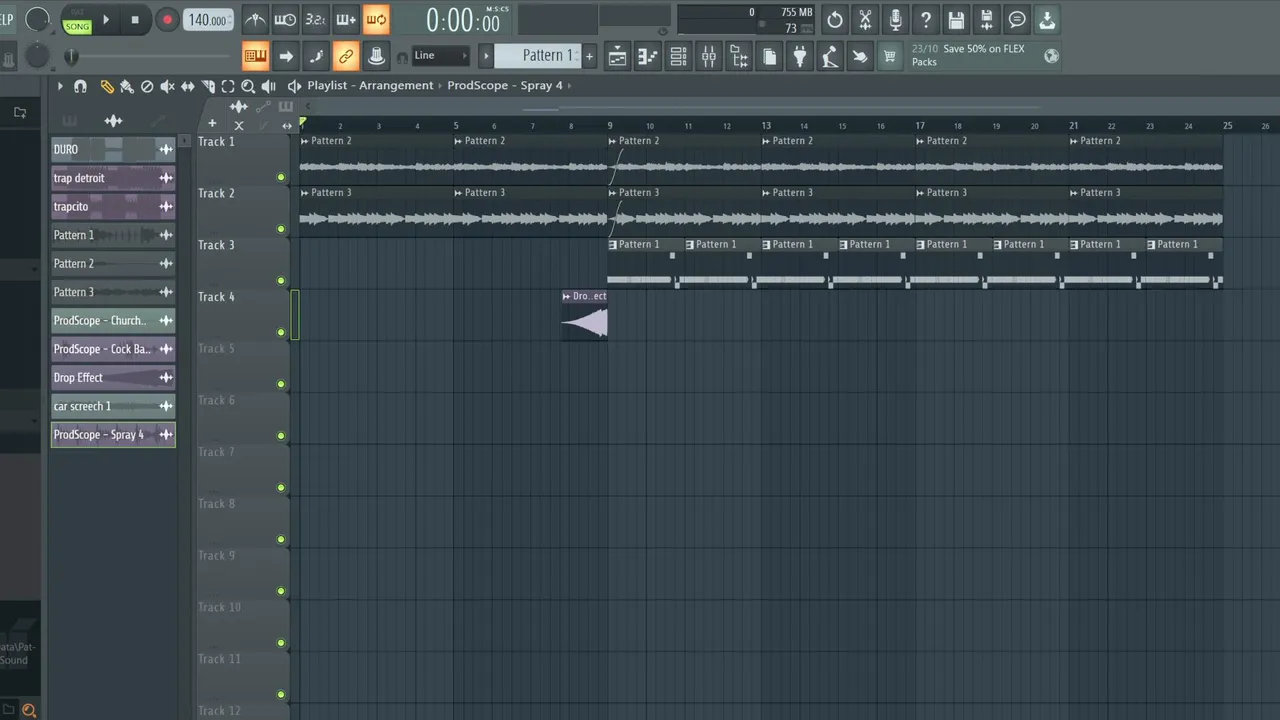Open the Mixer icon

pyautogui.click(x=709, y=56)
